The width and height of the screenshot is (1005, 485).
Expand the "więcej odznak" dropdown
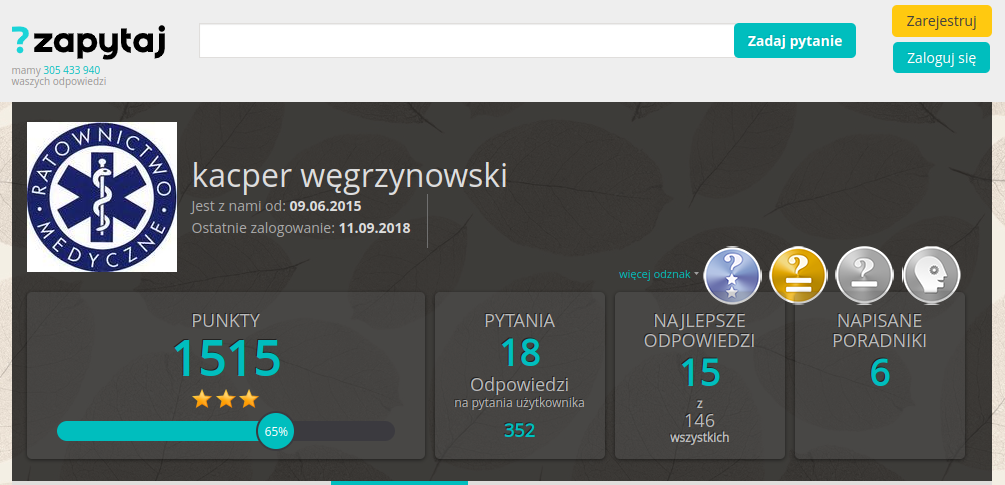659,273
